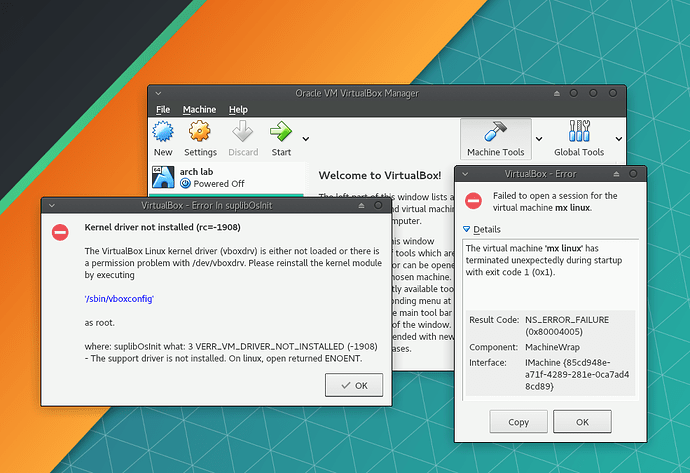Image resolution: width=690 pixels, height=473 pixels.
Task: Collapse the Details section triangle
Action: (466, 229)
